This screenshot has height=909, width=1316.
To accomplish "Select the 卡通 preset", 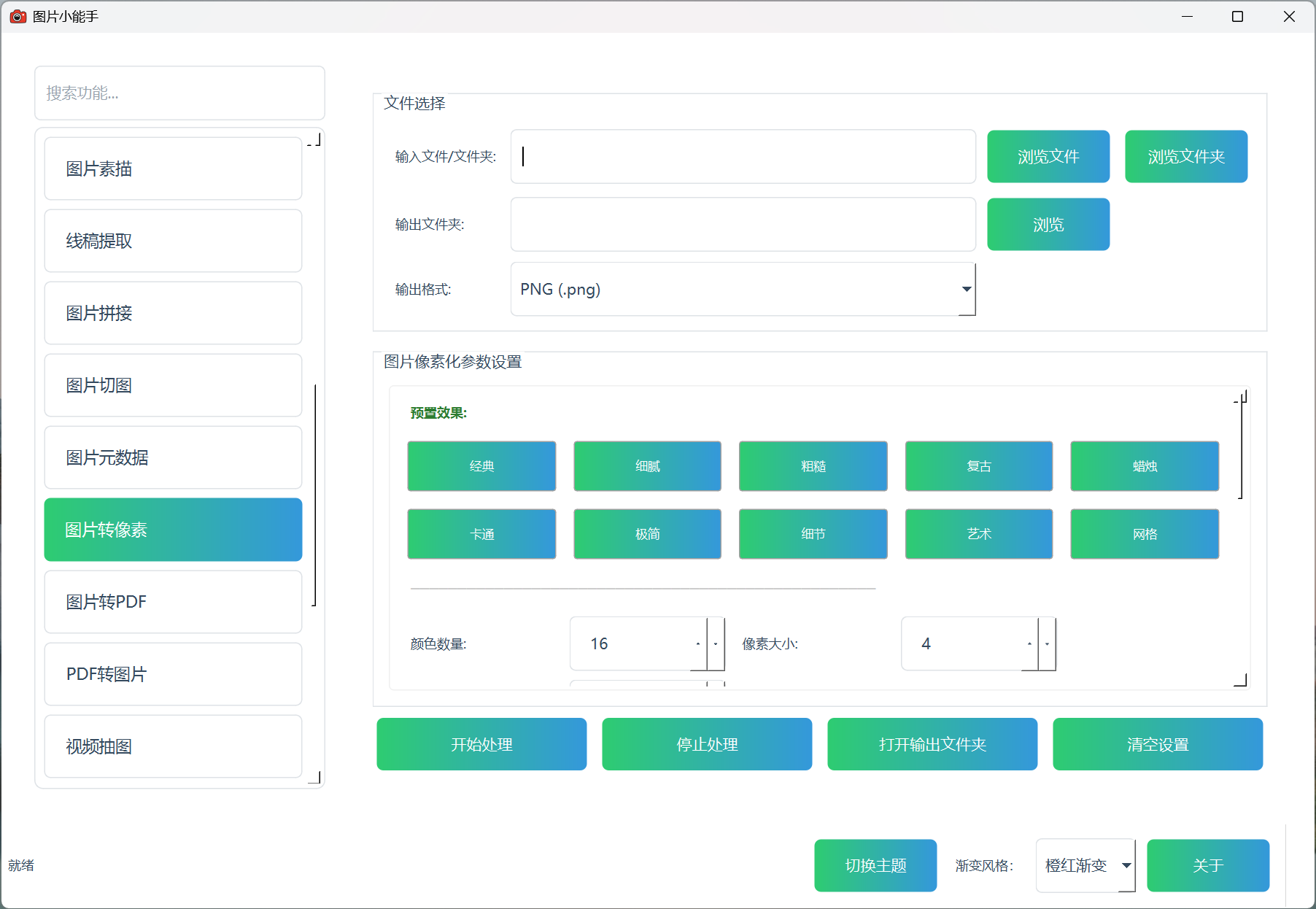I will 481,534.
